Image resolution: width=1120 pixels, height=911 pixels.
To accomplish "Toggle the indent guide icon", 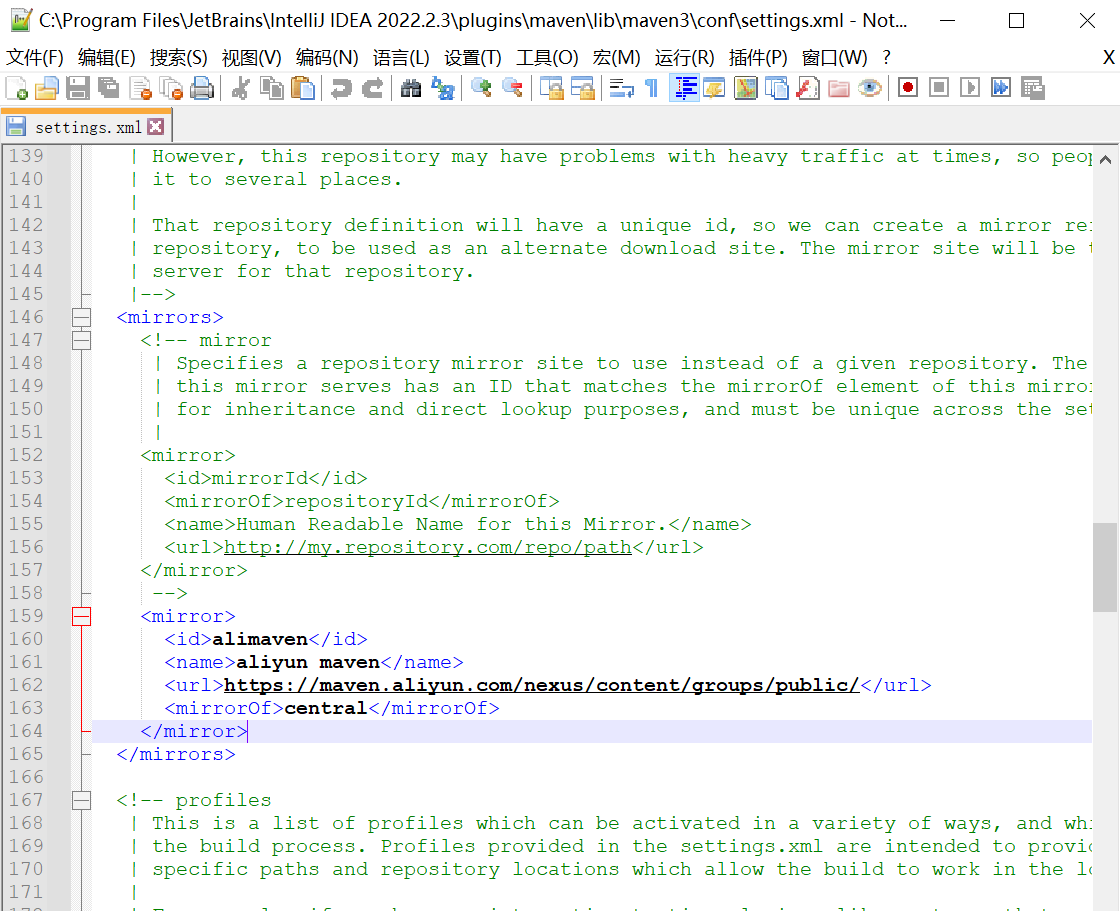I will tap(684, 88).
